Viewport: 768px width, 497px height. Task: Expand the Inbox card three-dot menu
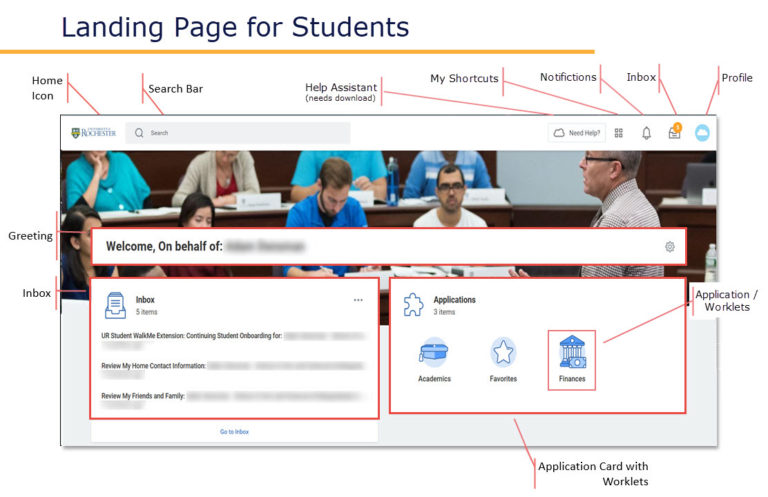pyautogui.click(x=358, y=300)
